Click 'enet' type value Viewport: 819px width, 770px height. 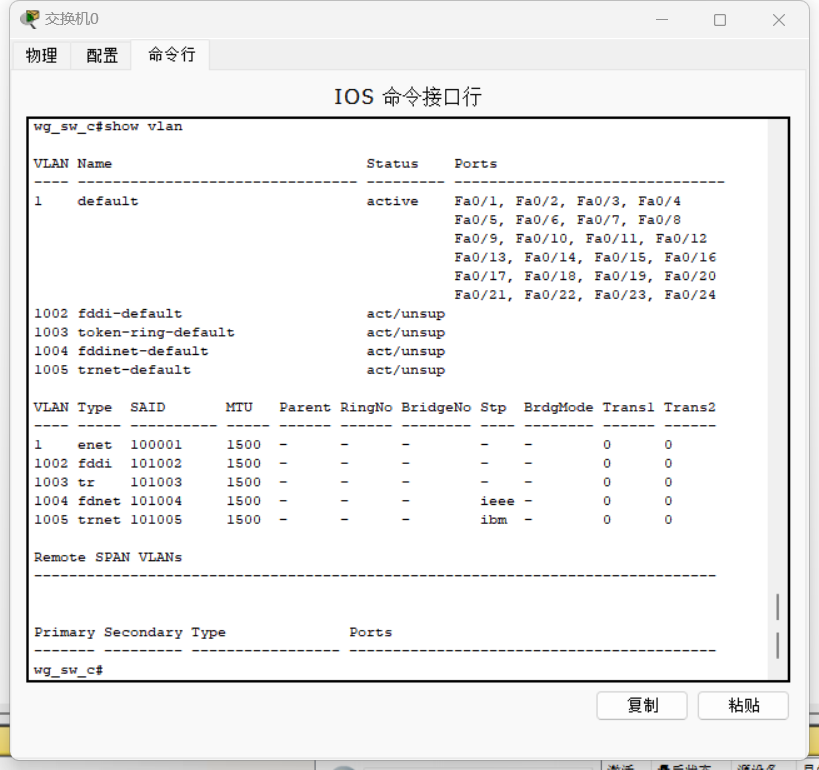[x=95, y=445]
